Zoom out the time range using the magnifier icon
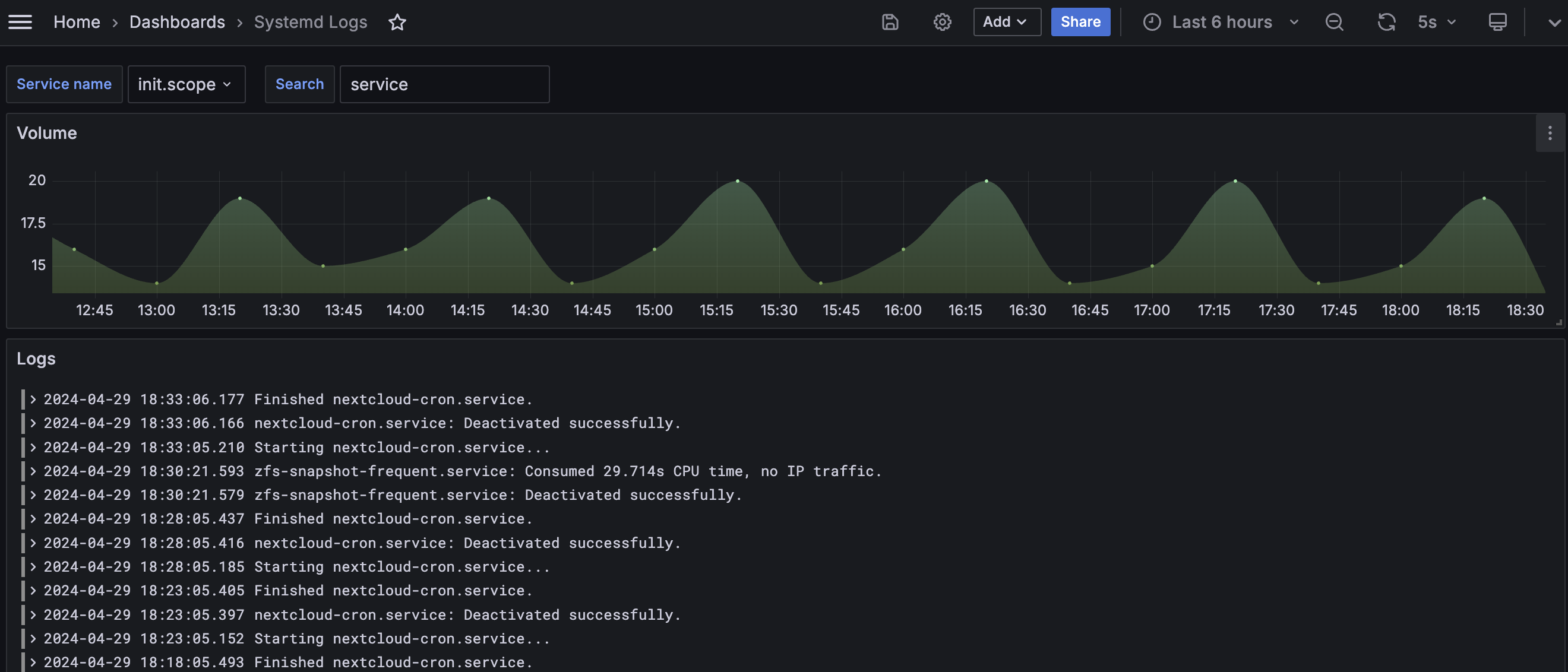Viewport: 1568px width, 672px height. 1333,22
